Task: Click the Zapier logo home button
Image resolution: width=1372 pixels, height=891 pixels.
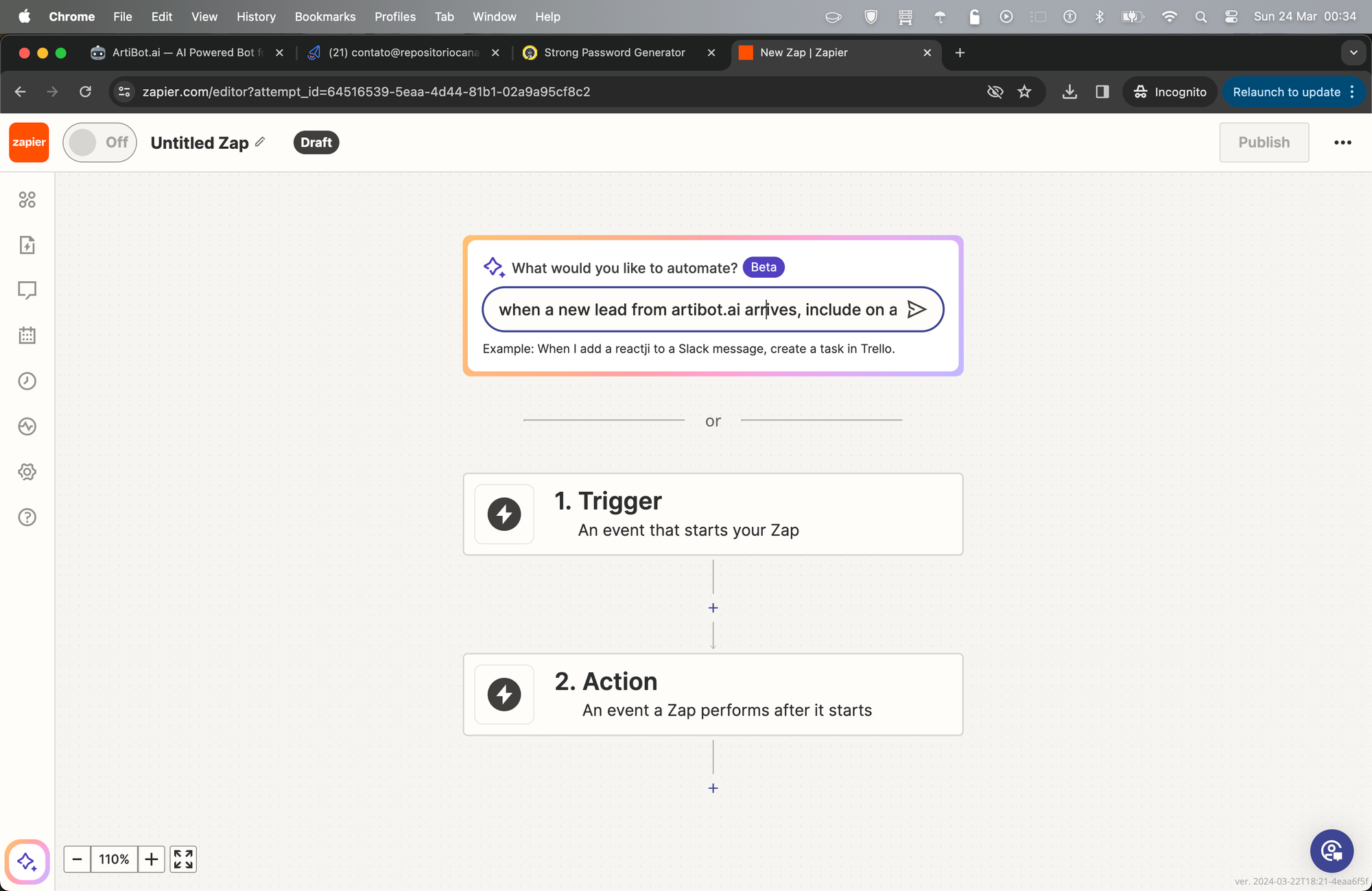Action: pyautogui.click(x=29, y=143)
